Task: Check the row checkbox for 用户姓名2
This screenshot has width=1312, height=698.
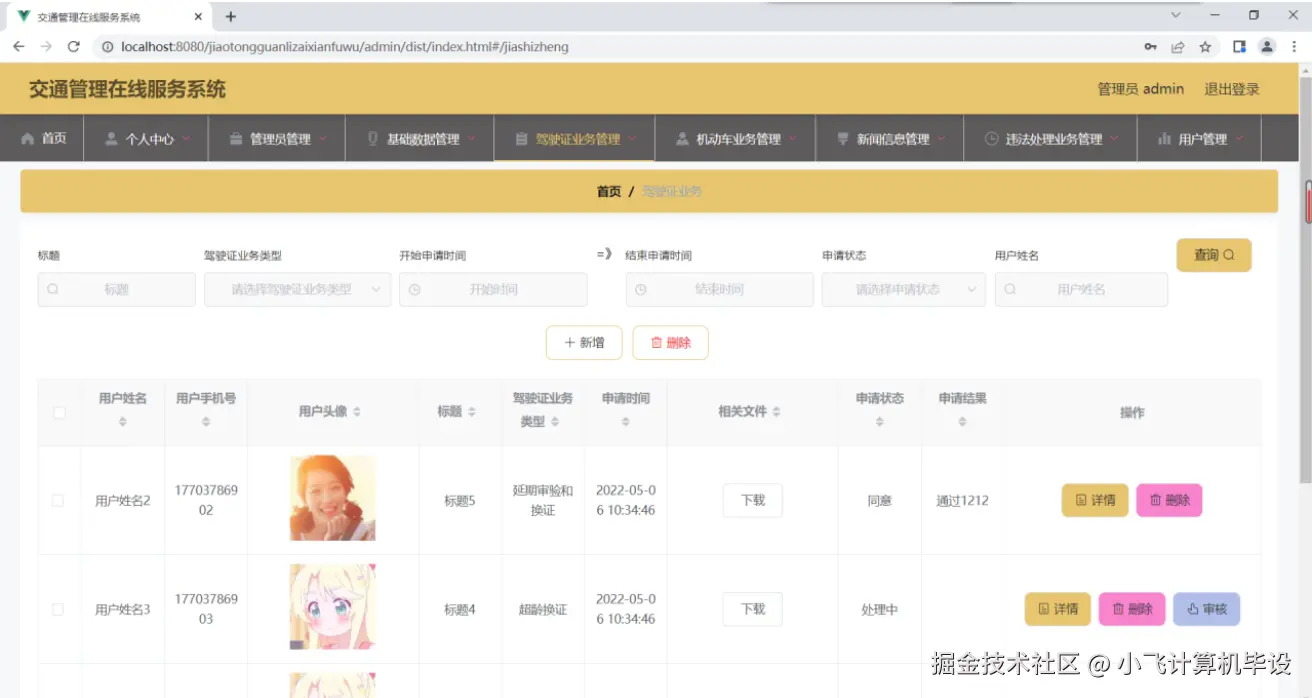Action: coord(58,500)
